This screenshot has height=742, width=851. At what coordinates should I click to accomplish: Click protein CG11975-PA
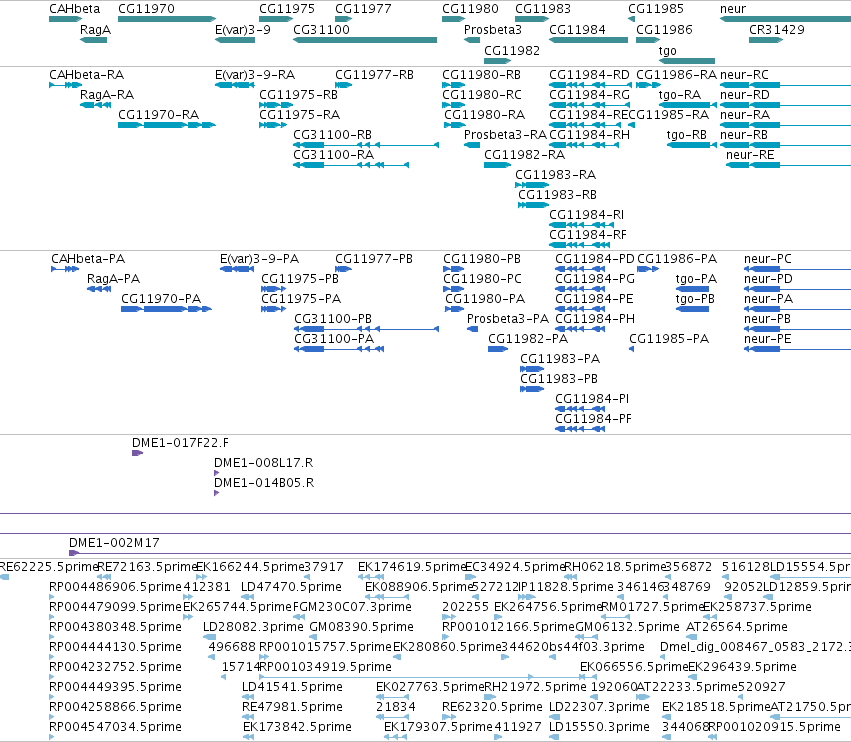(273, 309)
